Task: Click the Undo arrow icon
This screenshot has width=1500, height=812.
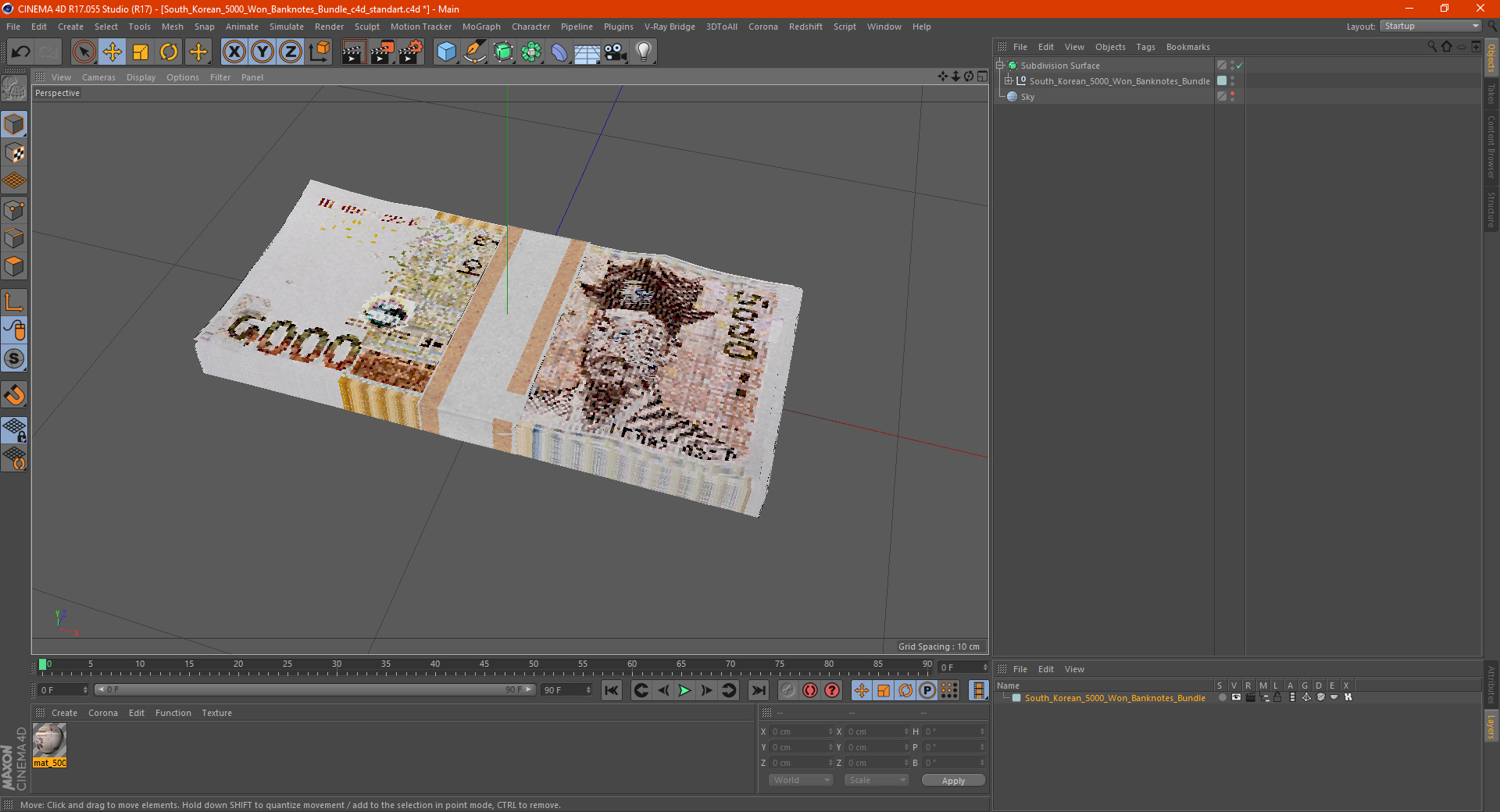Action: (x=21, y=52)
